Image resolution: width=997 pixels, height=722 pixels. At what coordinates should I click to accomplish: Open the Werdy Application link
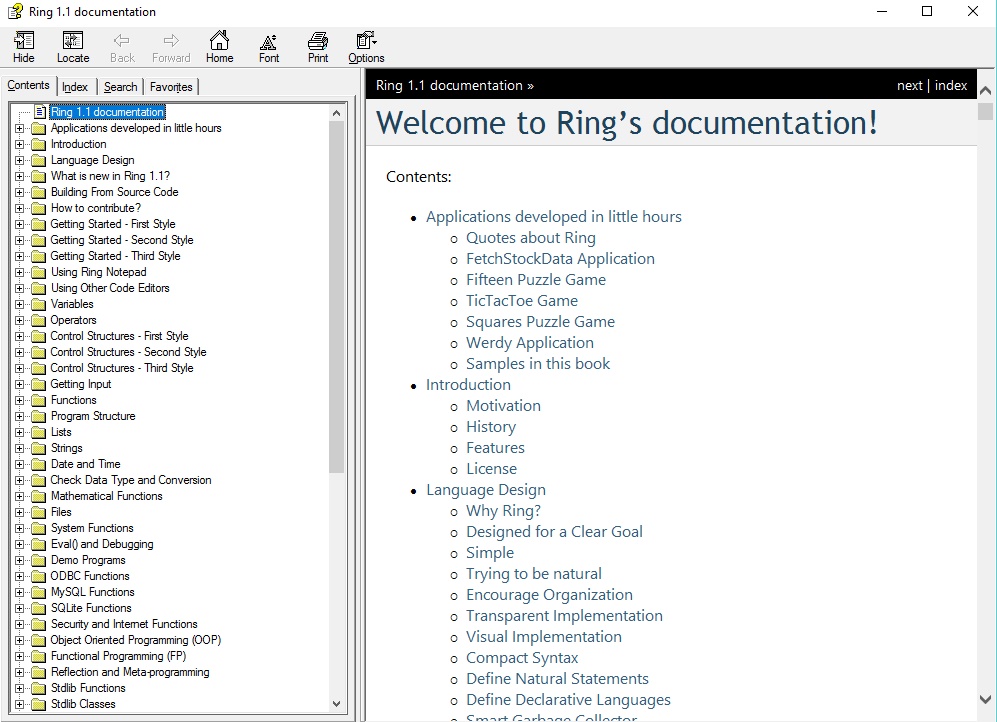pos(530,343)
